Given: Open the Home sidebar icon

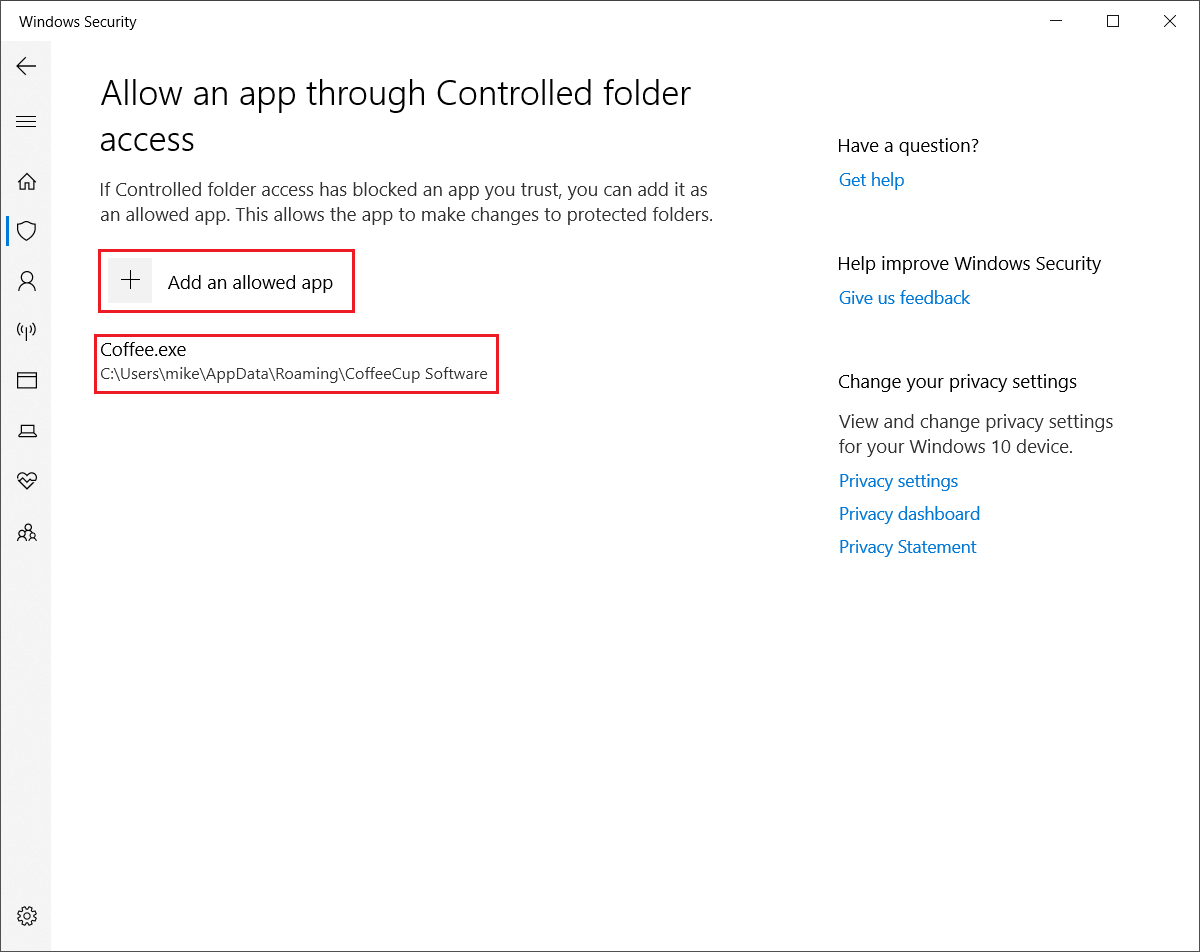Looking at the screenshot, I should (27, 181).
